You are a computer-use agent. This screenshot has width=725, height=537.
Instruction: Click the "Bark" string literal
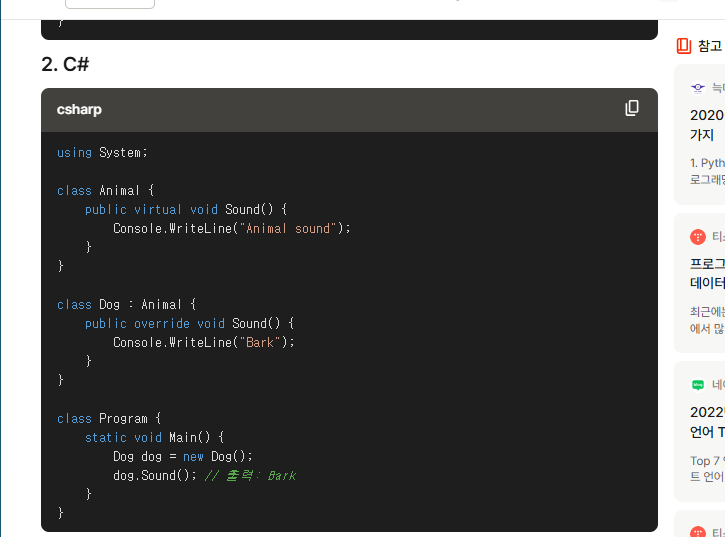[260, 342]
